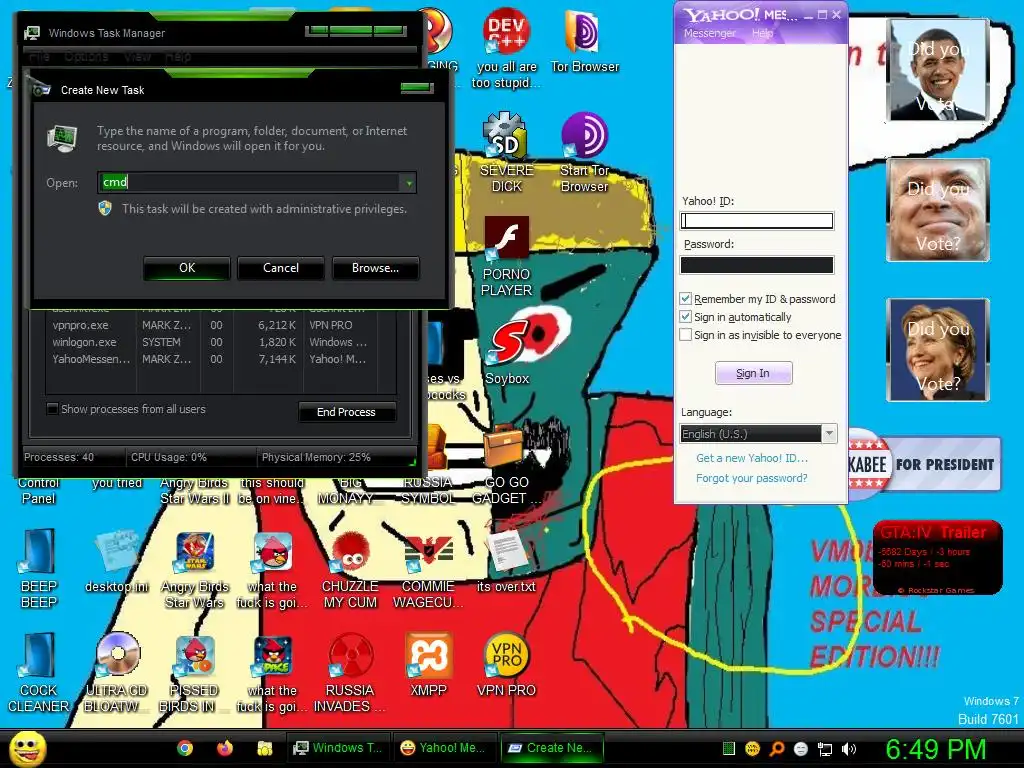
Task: Open the its over.txt file
Action: tap(506, 562)
